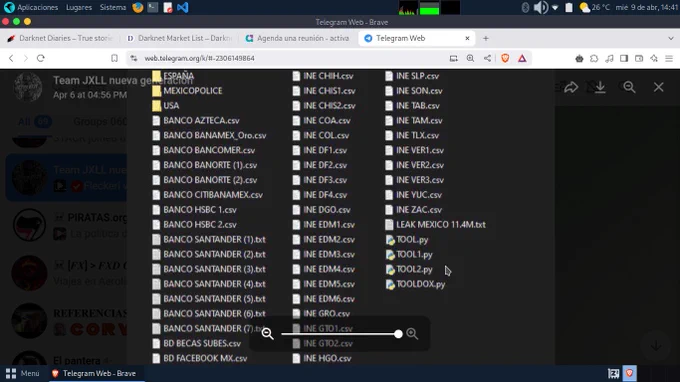This screenshot has width=680, height=382.
Task: Click the Telegram viewer forward arrow icon
Action: coord(571,87)
